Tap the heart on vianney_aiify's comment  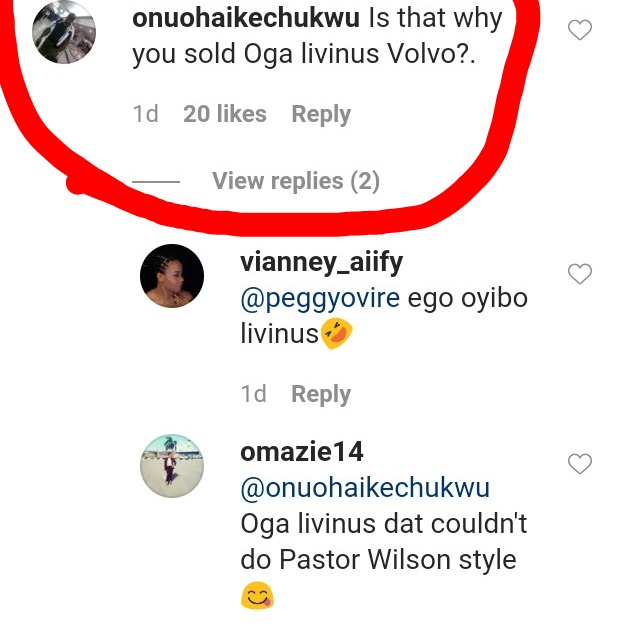pyautogui.click(x=579, y=273)
